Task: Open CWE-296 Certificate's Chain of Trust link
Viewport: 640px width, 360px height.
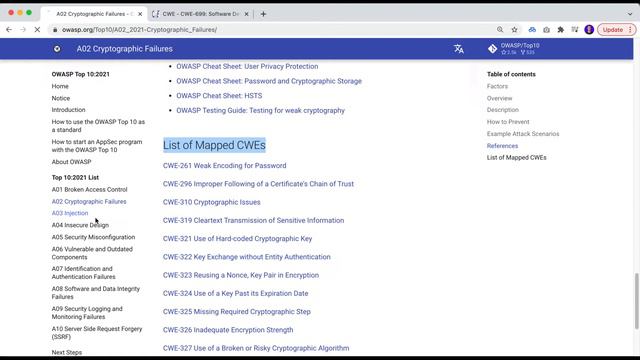Action: (x=258, y=184)
